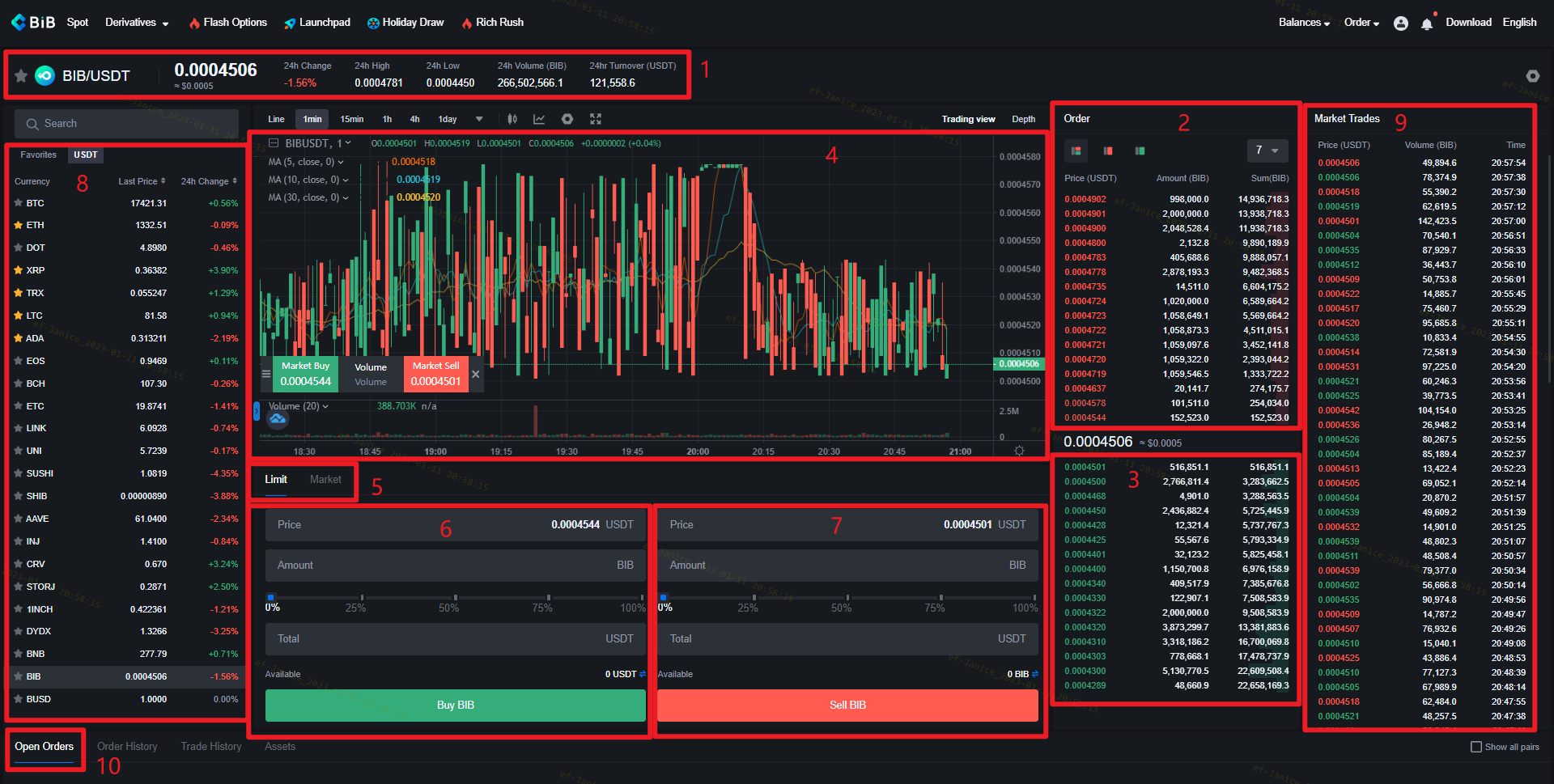The height and width of the screenshot is (784, 1554).
Task: Click the search magnifier icon
Action: [x=32, y=124]
